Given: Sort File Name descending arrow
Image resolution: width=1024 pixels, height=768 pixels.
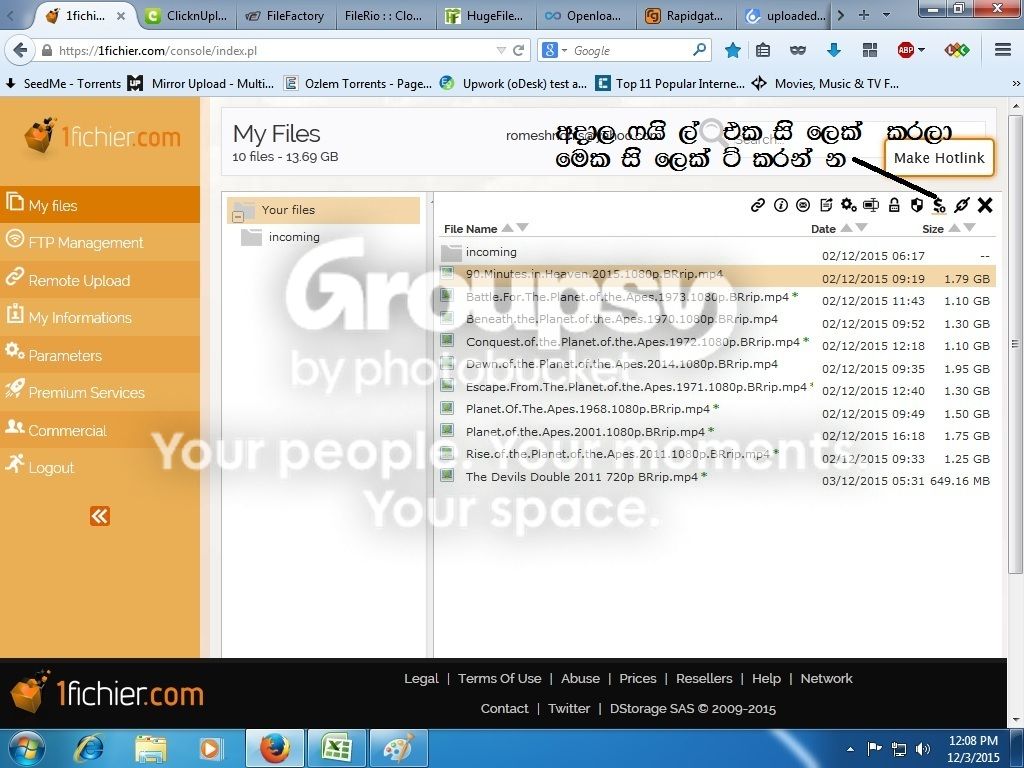Looking at the screenshot, I should 522,227.
